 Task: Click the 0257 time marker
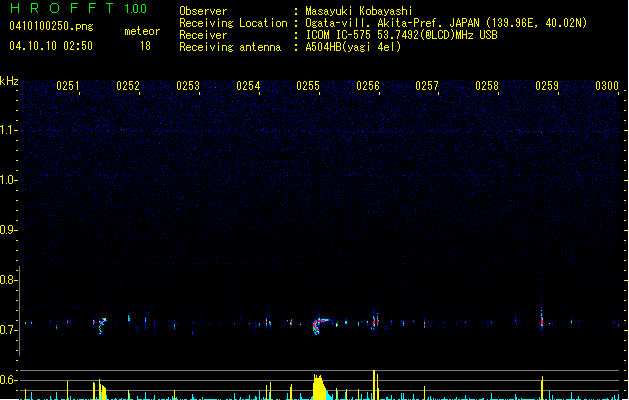coord(427,86)
